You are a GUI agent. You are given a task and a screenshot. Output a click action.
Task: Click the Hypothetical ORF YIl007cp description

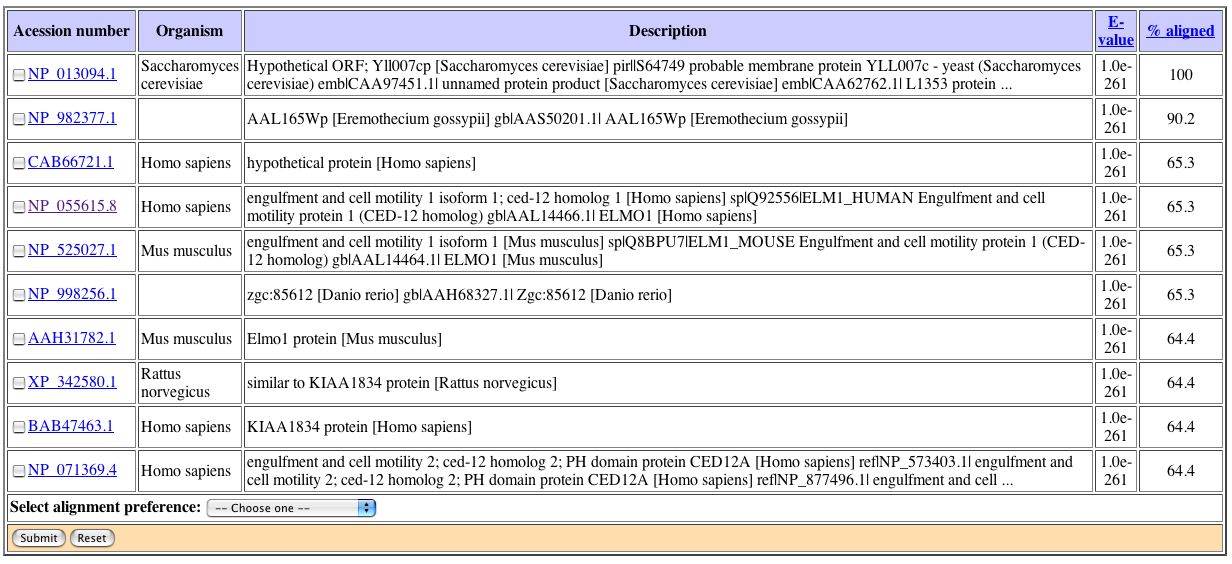[668, 75]
